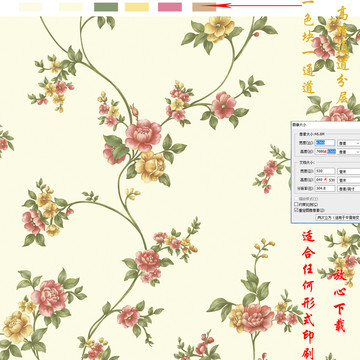Toggle the resample image checkbox
The image size is (360, 360).
(296, 210)
